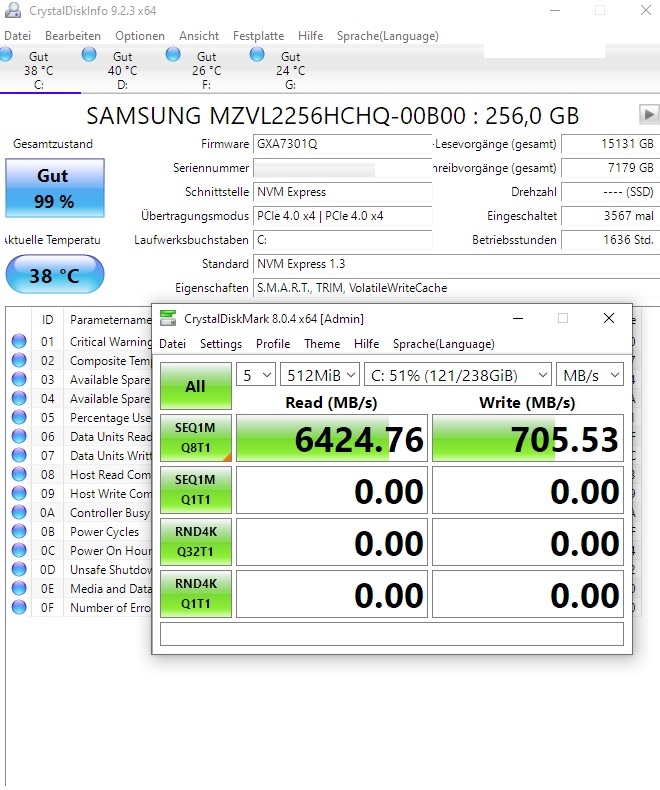
Task: Click SEQ1M Q8T1 read result 6424.76
Action: tap(332, 438)
